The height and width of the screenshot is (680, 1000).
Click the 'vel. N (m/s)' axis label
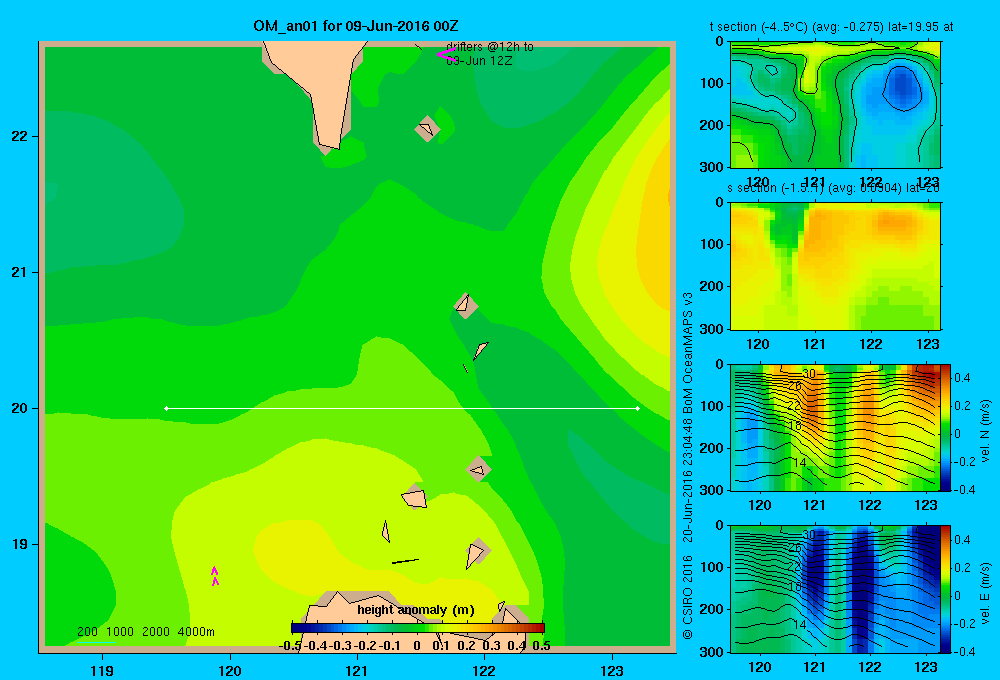coord(985,431)
